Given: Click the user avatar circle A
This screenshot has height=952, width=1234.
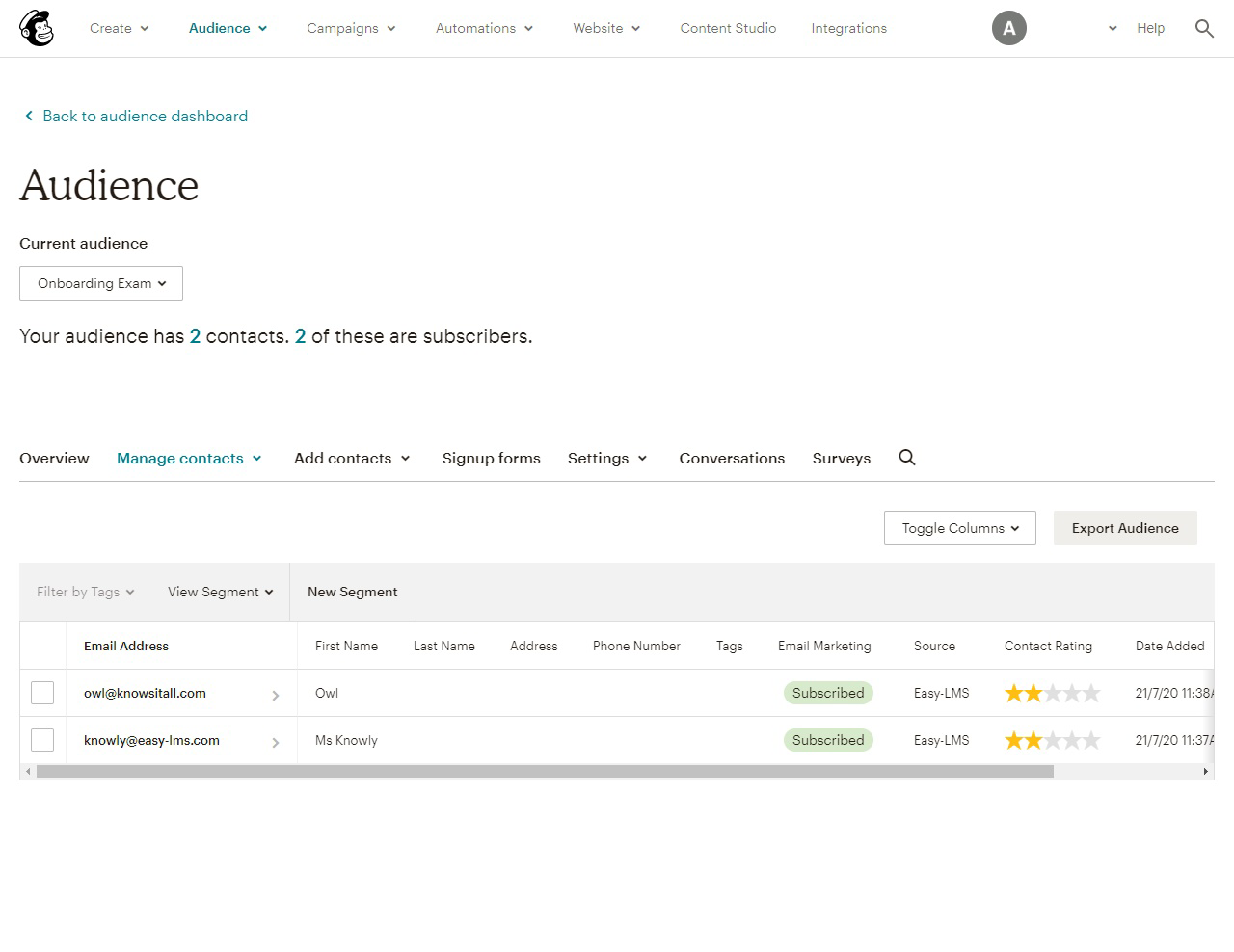Looking at the screenshot, I should click(1009, 28).
